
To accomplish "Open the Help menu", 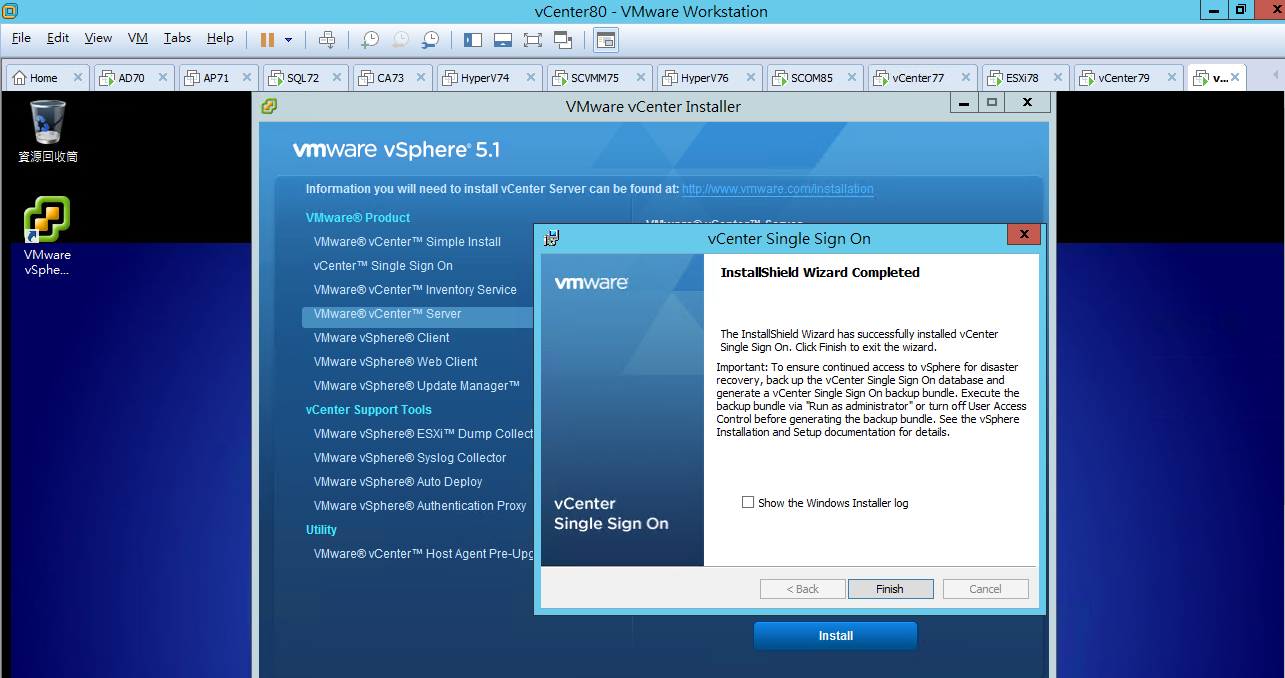I will click(x=220, y=38).
